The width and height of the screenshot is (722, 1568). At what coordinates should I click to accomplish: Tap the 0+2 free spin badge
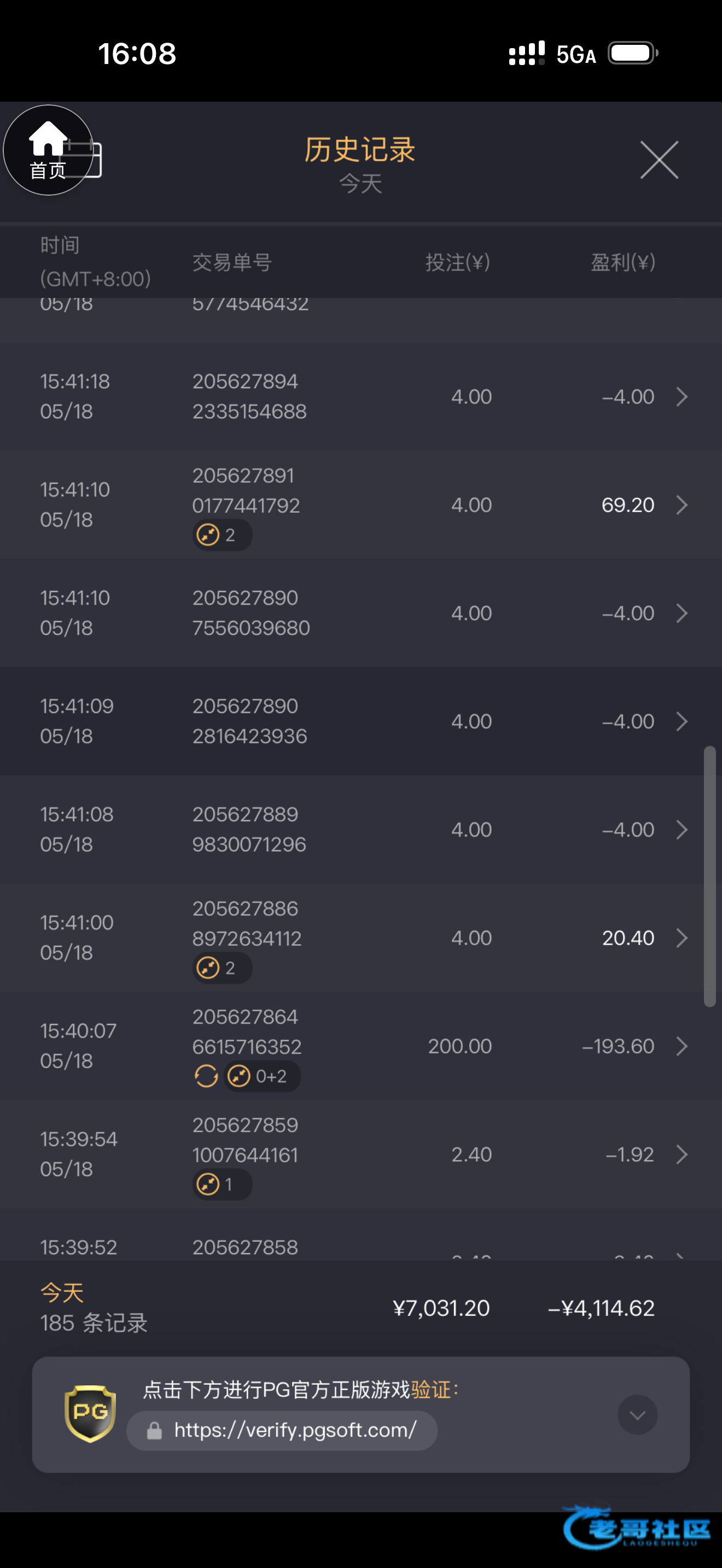tap(262, 1076)
